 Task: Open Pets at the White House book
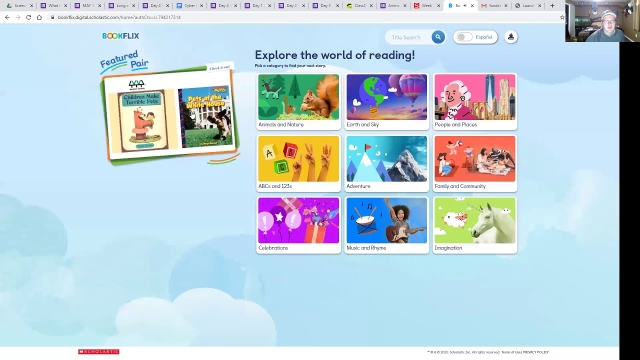coord(206,116)
